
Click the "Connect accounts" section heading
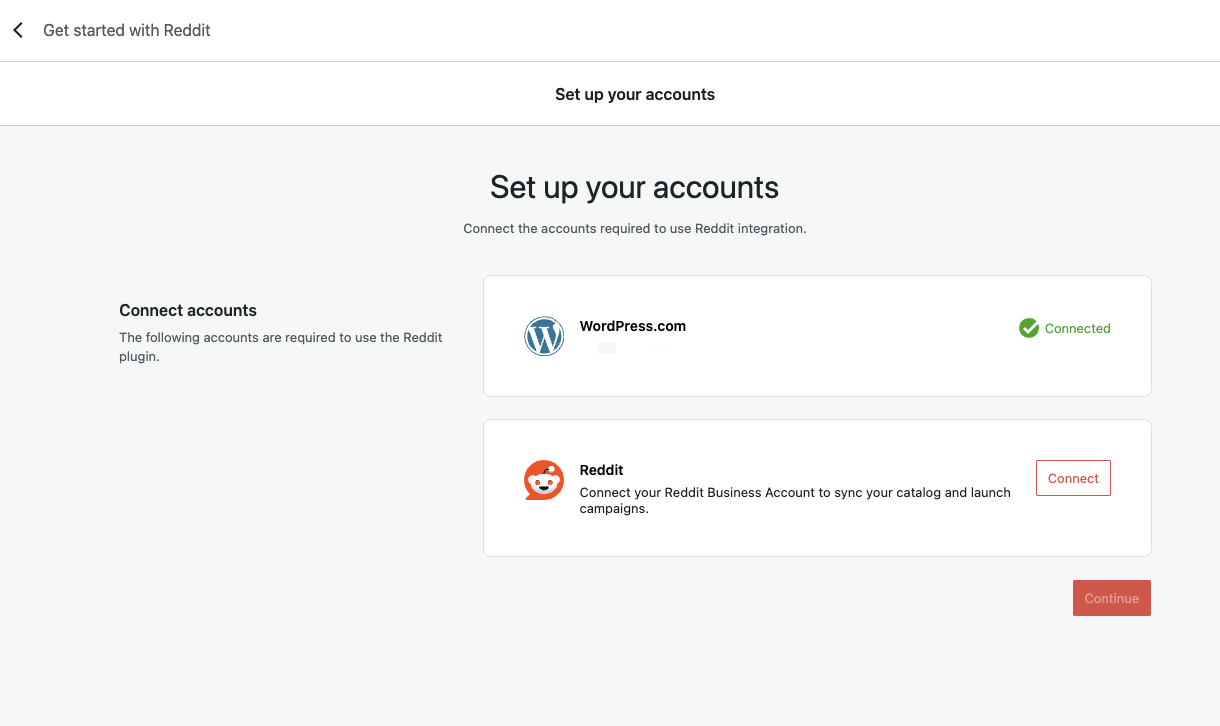click(188, 310)
